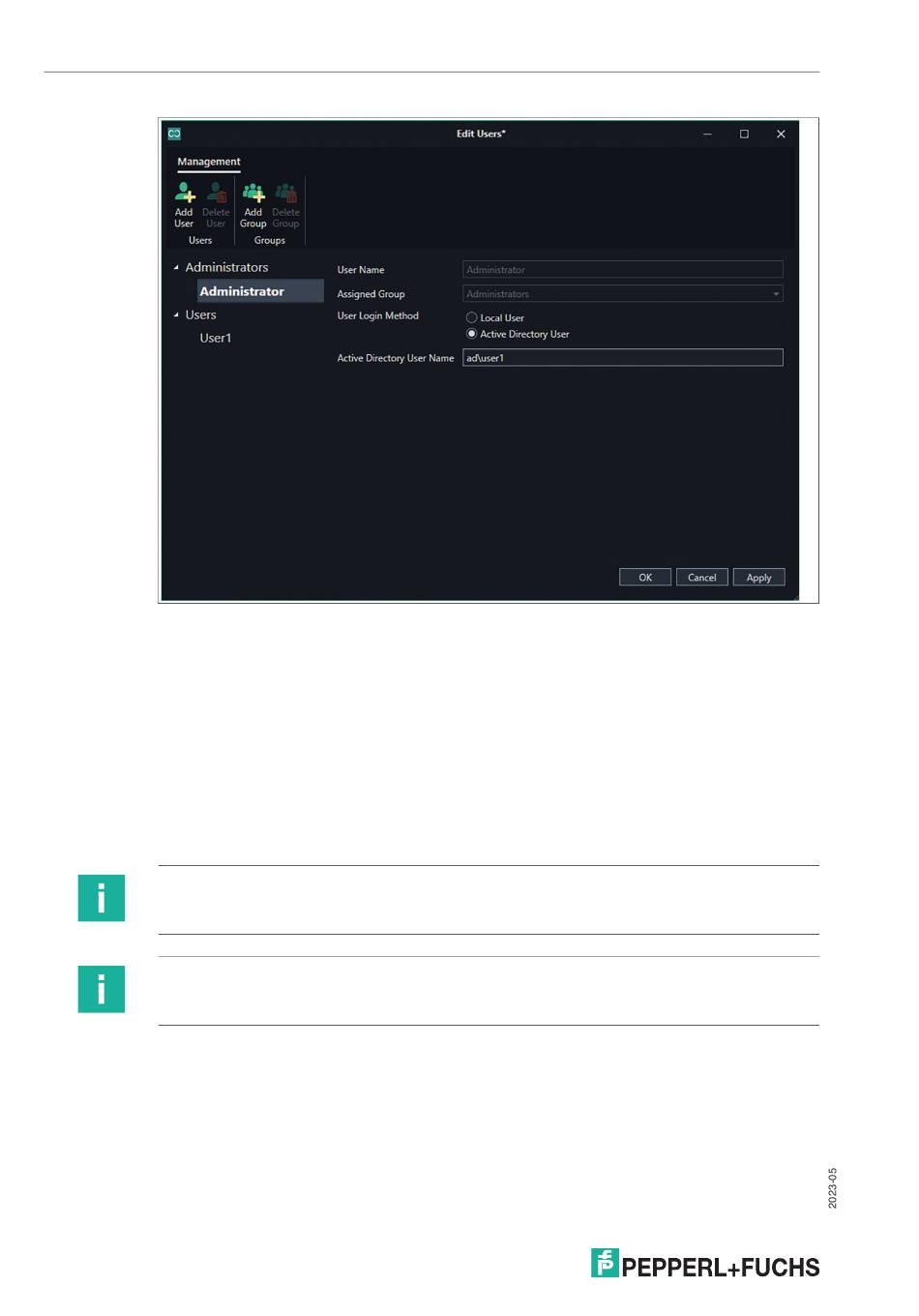919x1316 pixels.
Task: Click the 'User Login Method' label
Action: pyautogui.click(x=378, y=315)
